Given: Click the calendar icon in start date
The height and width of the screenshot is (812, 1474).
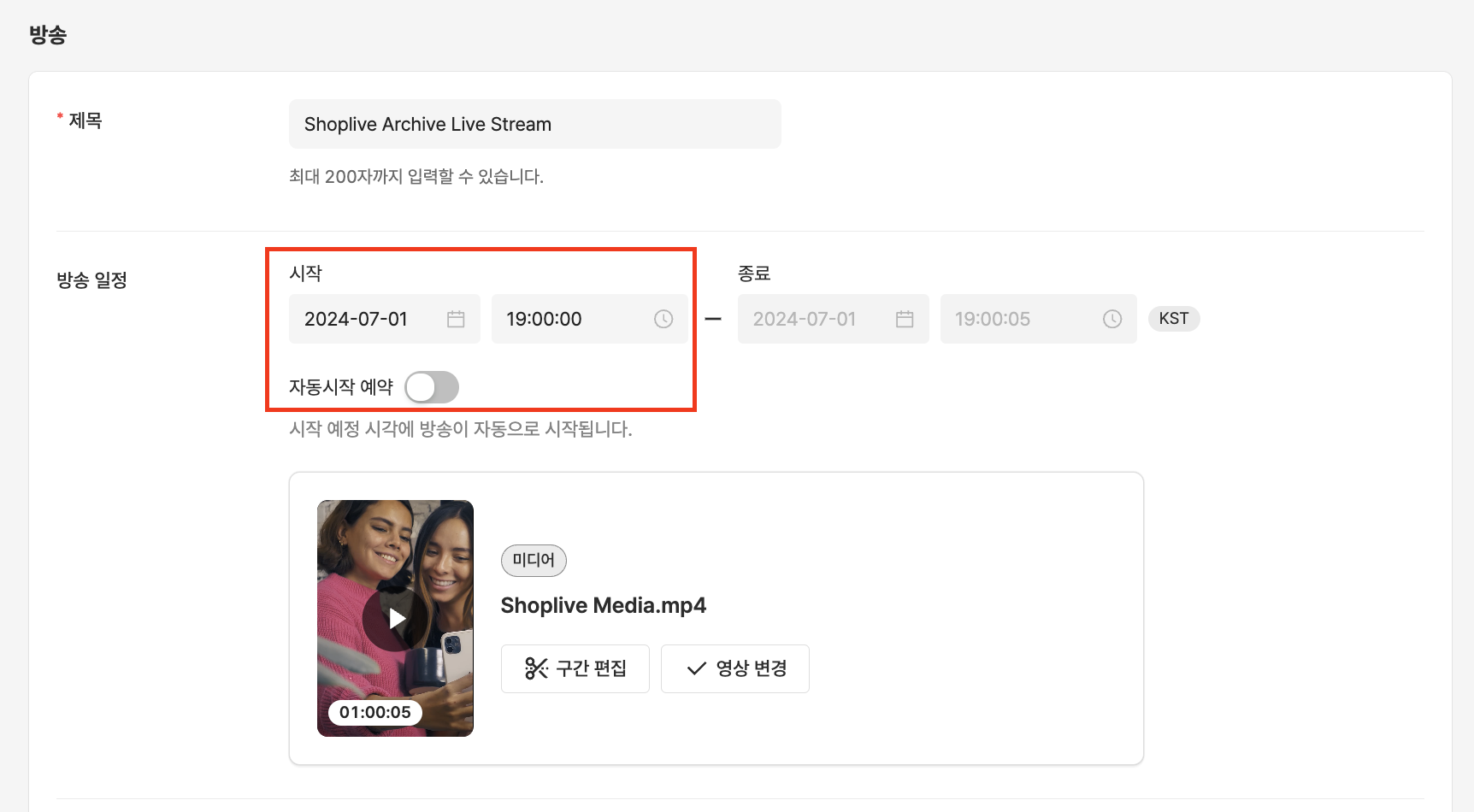Looking at the screenshot, I should click(456, 319).
